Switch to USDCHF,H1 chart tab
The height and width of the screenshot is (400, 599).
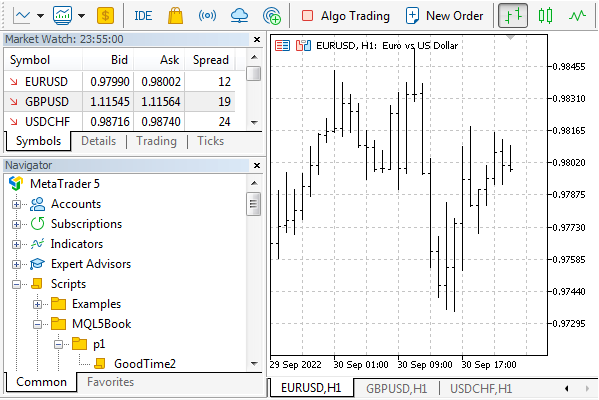[x=481, y=389]
